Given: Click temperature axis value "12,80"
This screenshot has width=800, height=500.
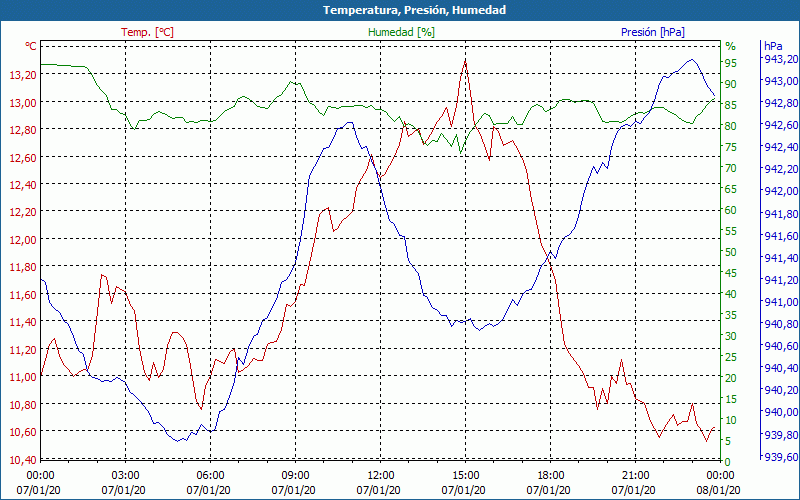Looking at the screenshot, I should [x=23, y=130].
